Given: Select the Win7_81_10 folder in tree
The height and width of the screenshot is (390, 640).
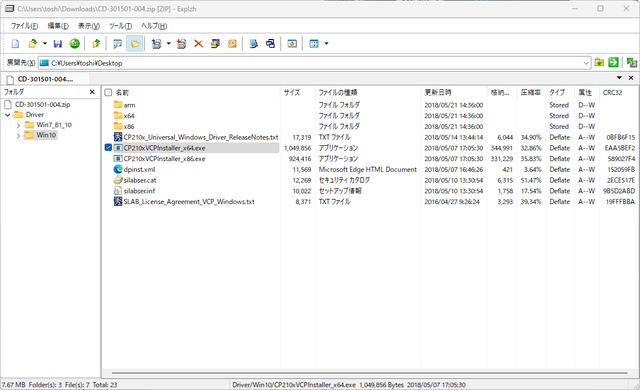Looking at the screenshot, I should [54, 125].
